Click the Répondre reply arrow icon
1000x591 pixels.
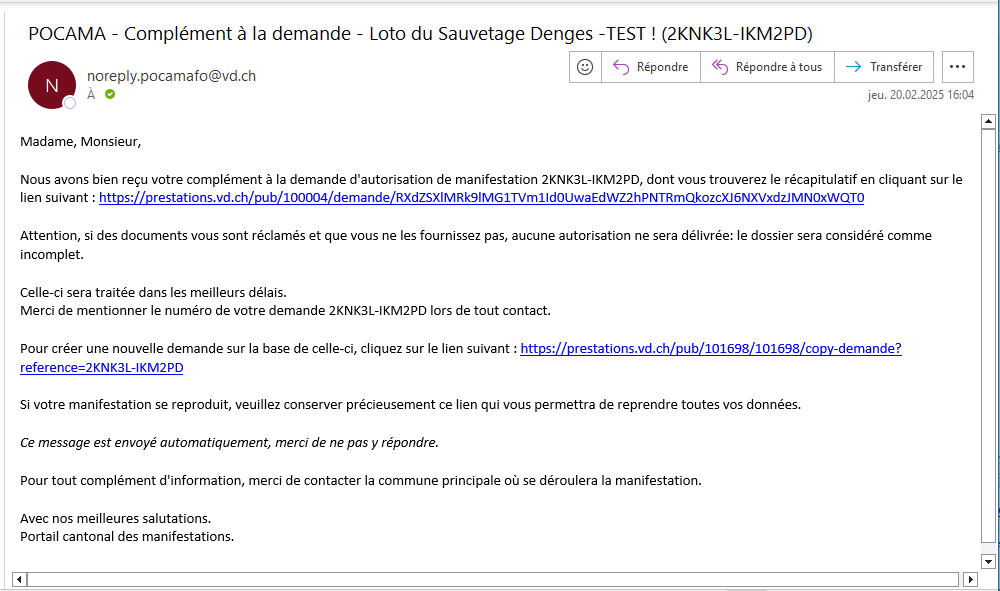pyautogui.click(x=620, y=67)
